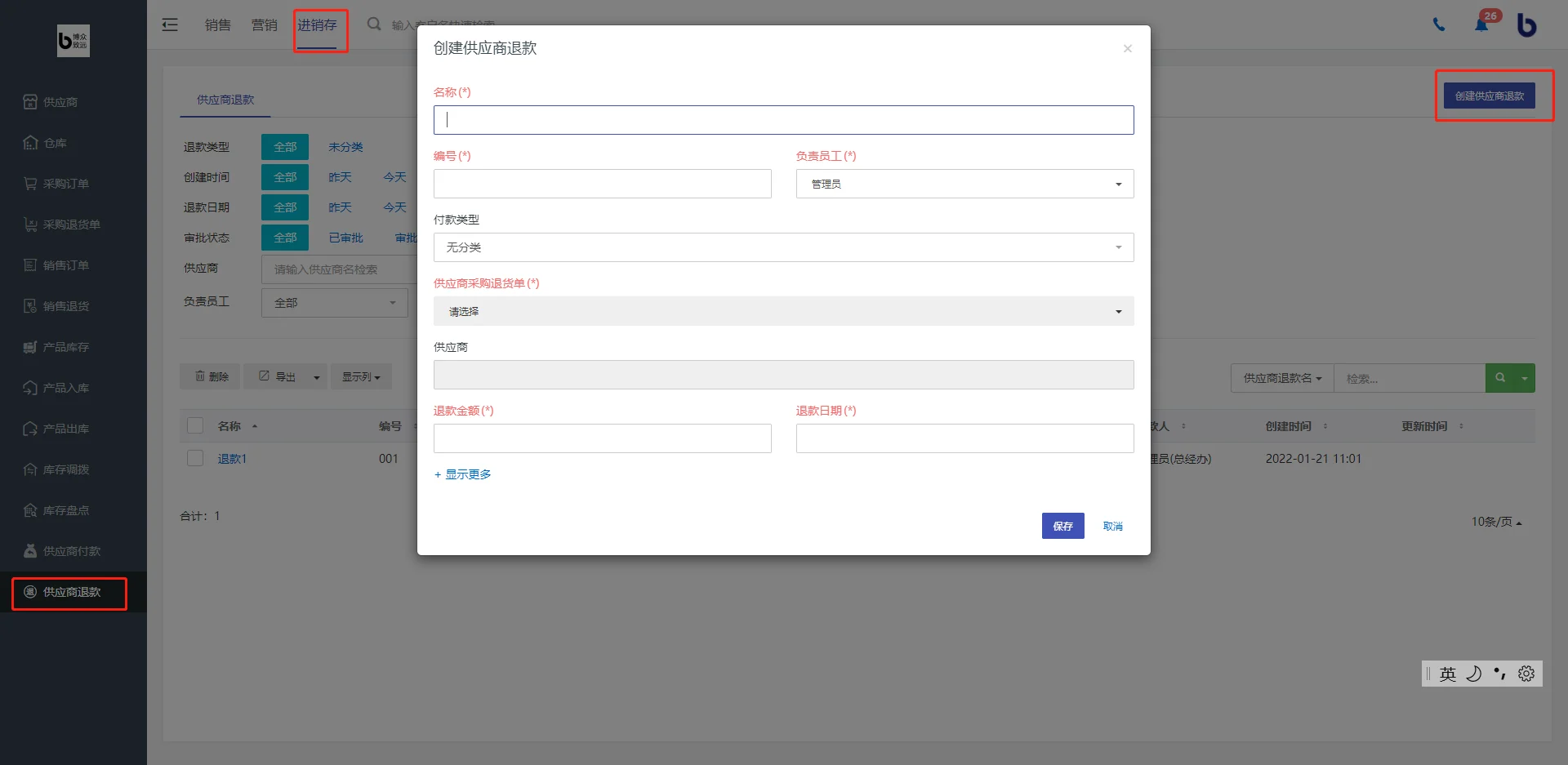Open the 供应商采购退货单 请选择 dropdown
1568x765 pixels.
(x=783, y=311)
